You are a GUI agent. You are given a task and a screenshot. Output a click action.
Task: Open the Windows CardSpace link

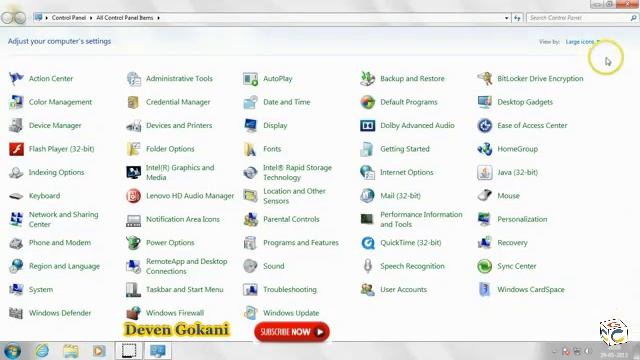531,289
